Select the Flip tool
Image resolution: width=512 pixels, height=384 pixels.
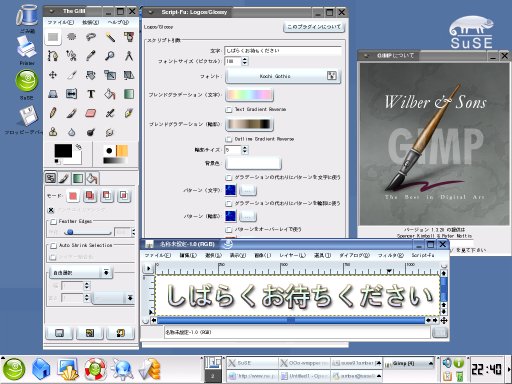click(x=72, y=94)
